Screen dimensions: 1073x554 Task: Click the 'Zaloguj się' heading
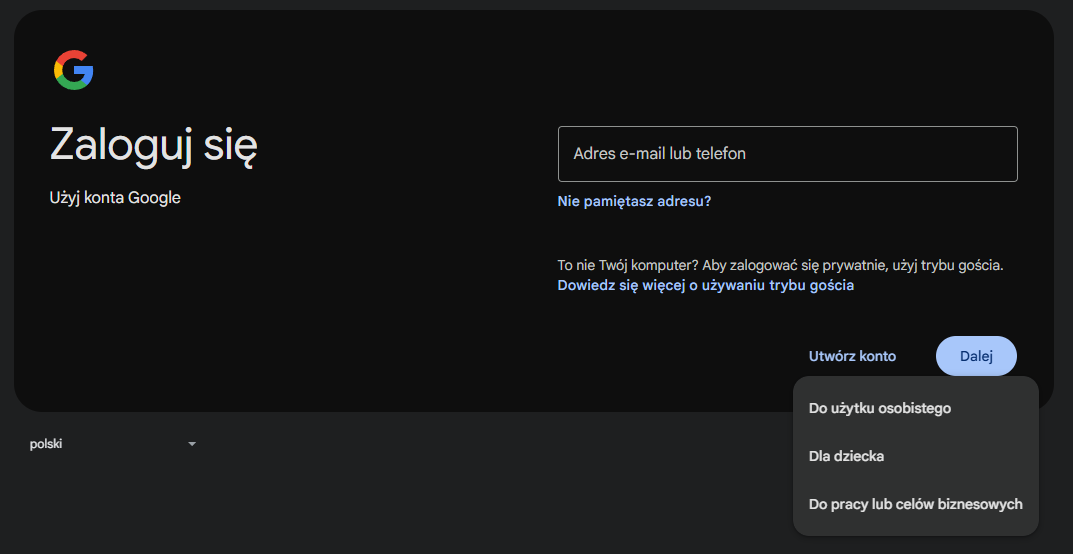point(154,145)
